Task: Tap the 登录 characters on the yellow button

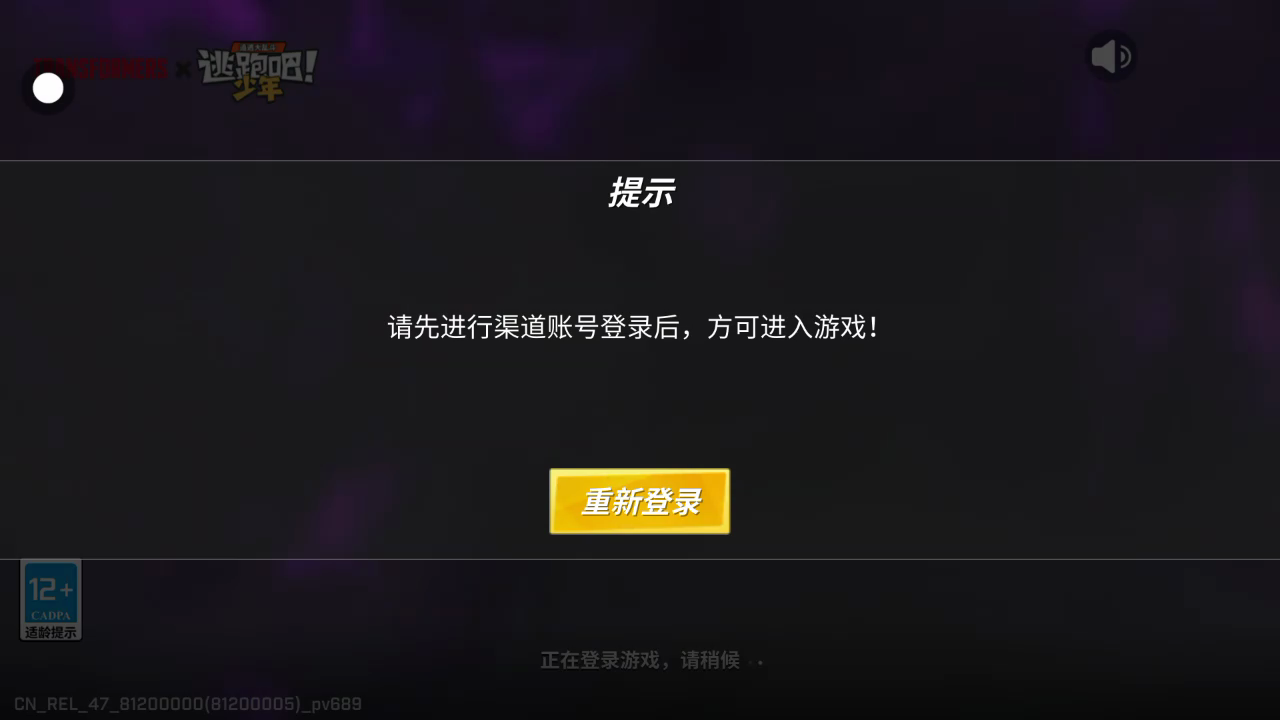Action: [x=670, y=501]
